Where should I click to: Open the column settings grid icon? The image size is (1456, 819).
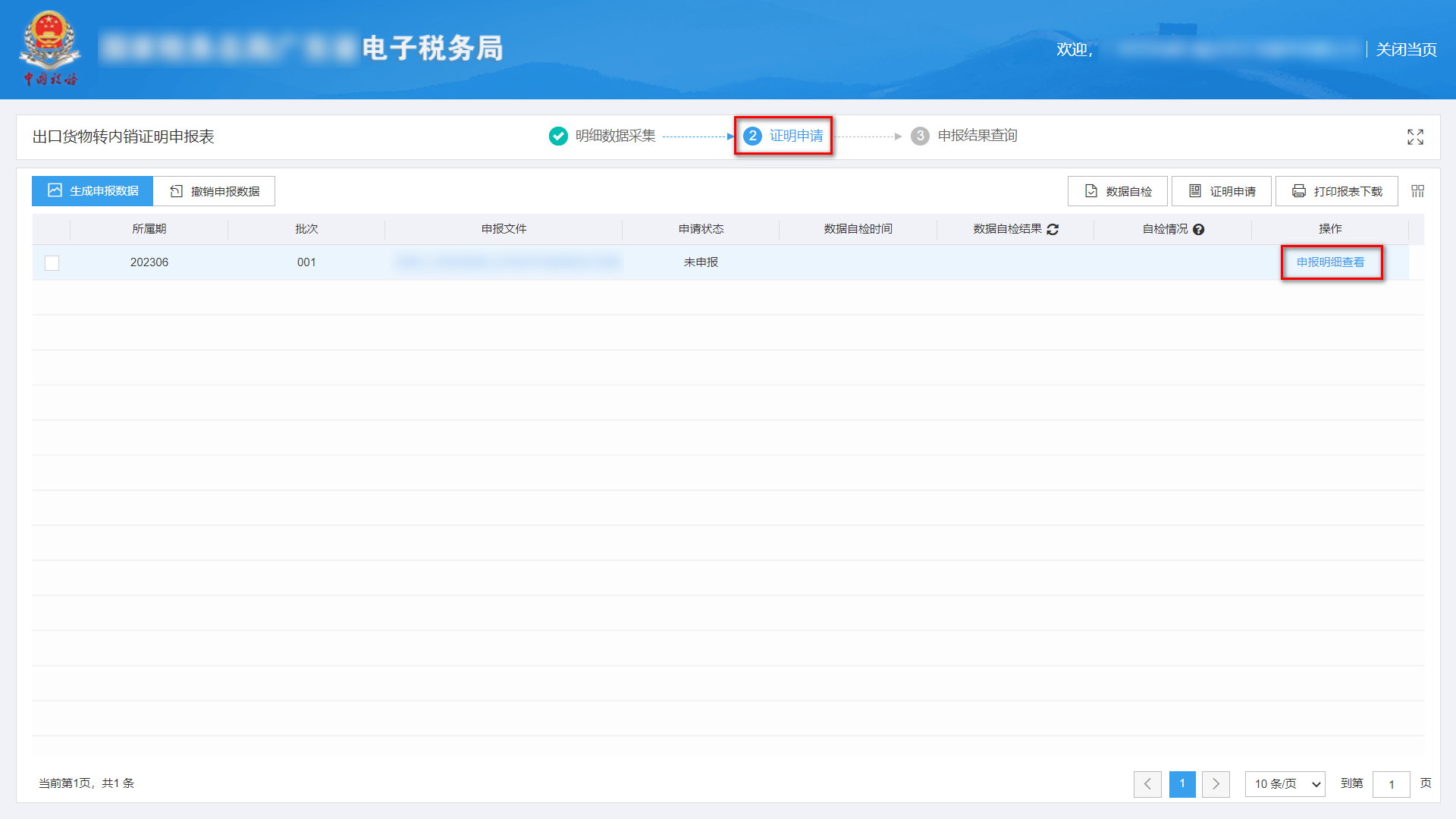coord(1417,190)
